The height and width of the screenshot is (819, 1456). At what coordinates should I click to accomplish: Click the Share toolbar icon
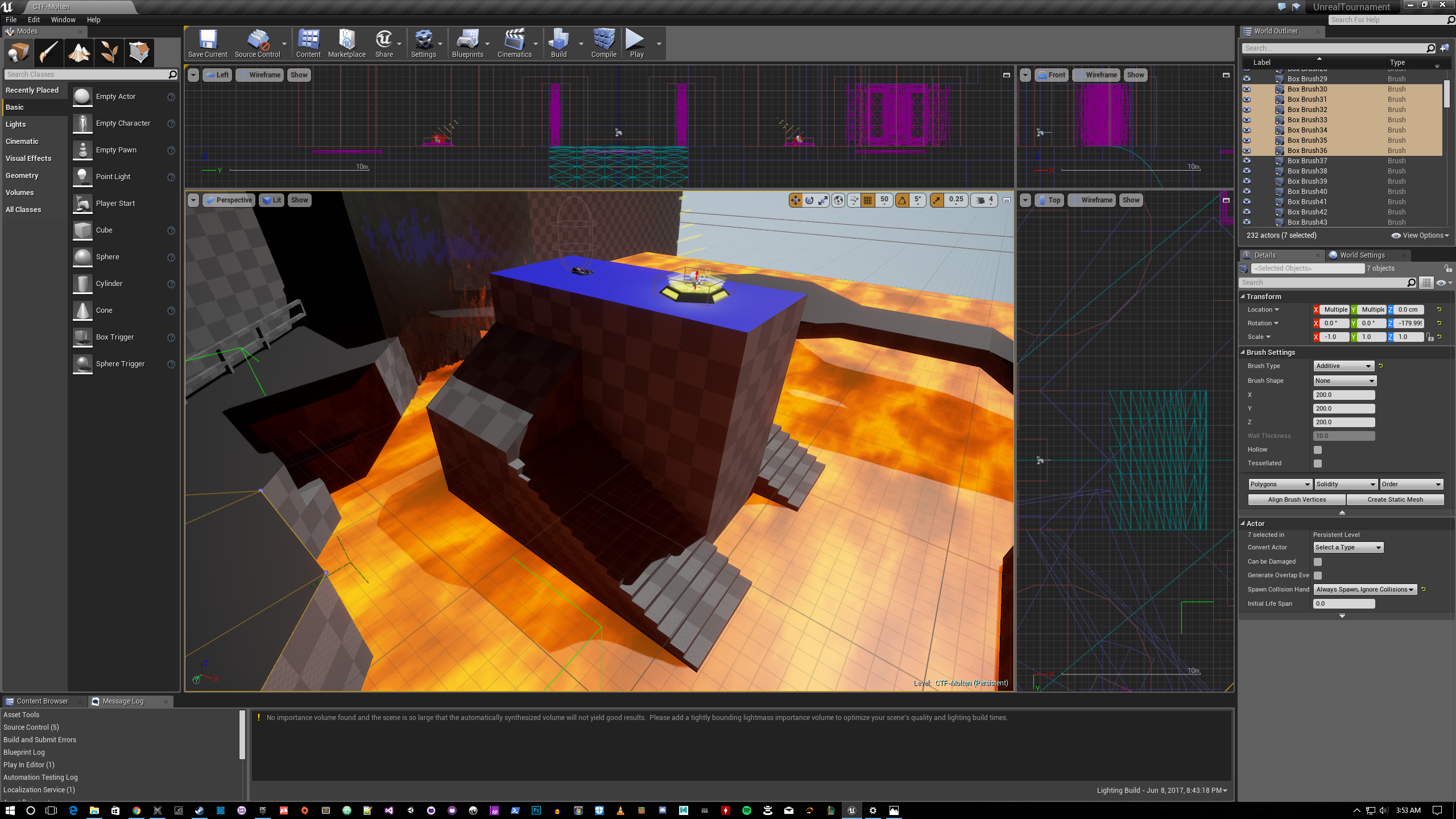[x=384, y=43]
